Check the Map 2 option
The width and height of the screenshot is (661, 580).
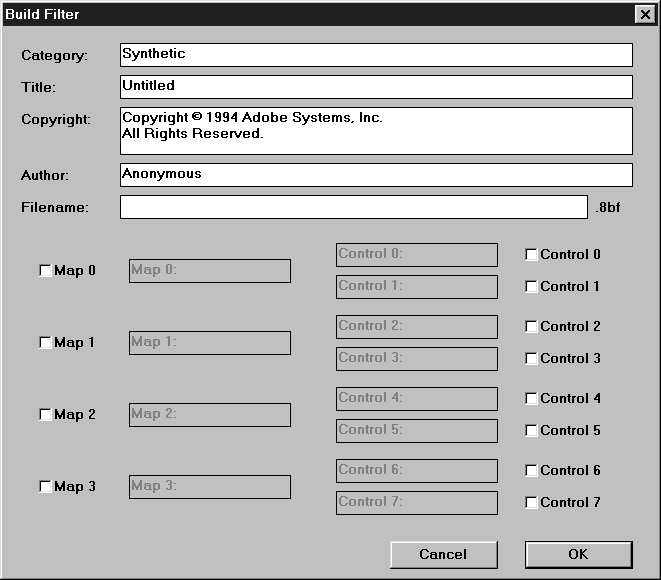(45, 415)
